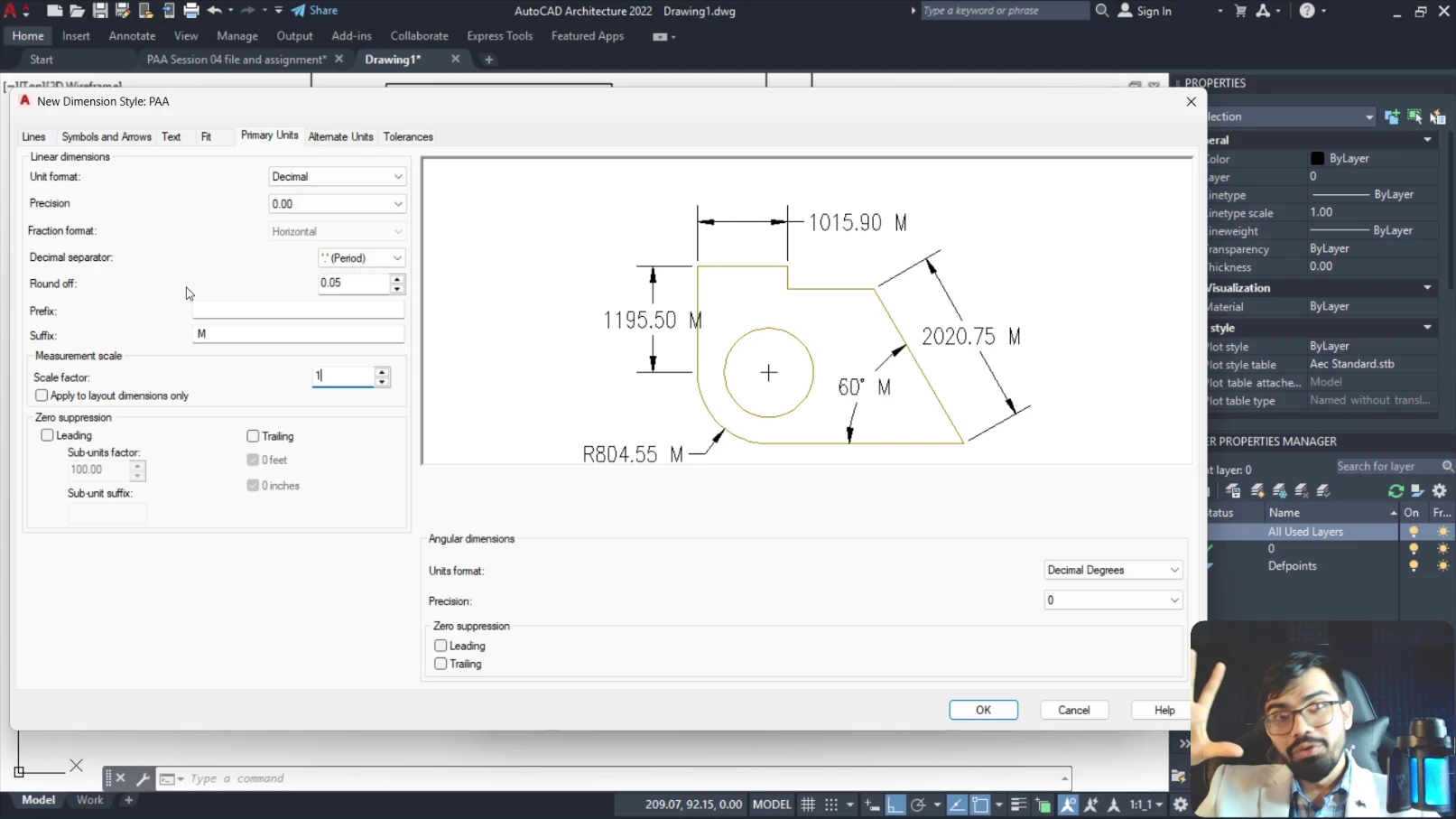1456x819 pixels.
Task: Click the black ByLayer color swatch
Action: tap(1317, 159)
